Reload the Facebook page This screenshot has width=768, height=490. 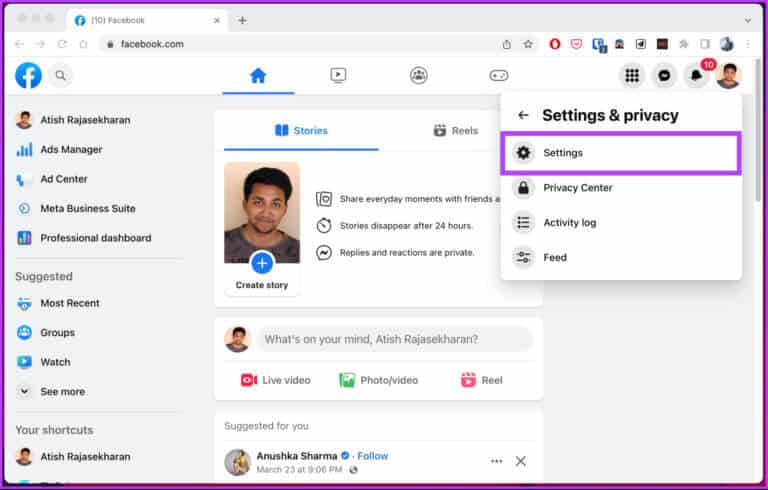[62, 44]
